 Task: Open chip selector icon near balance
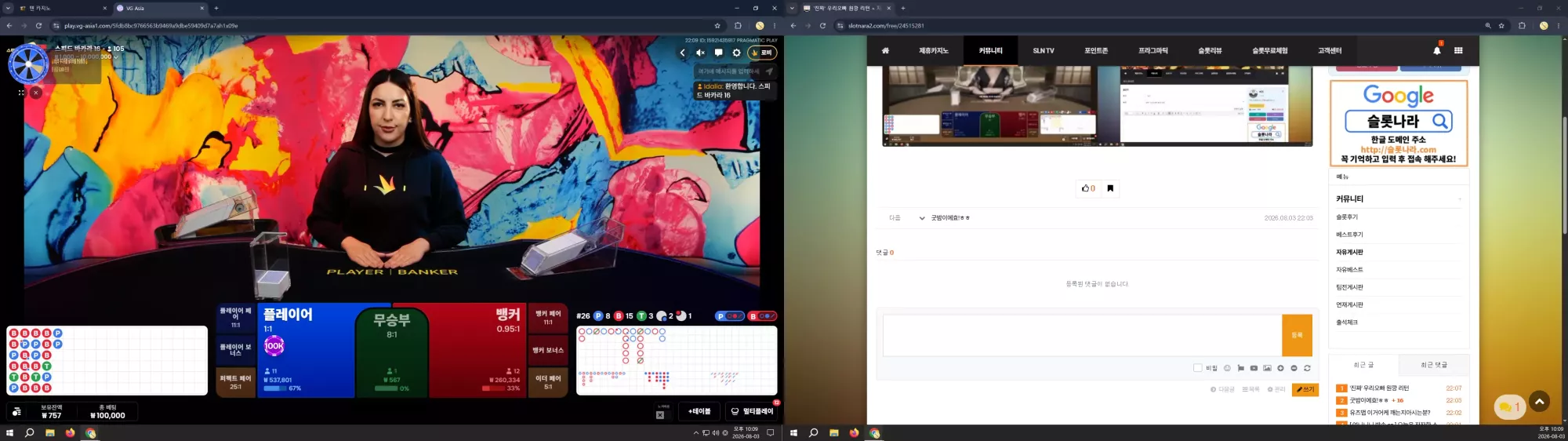(17, 412)
